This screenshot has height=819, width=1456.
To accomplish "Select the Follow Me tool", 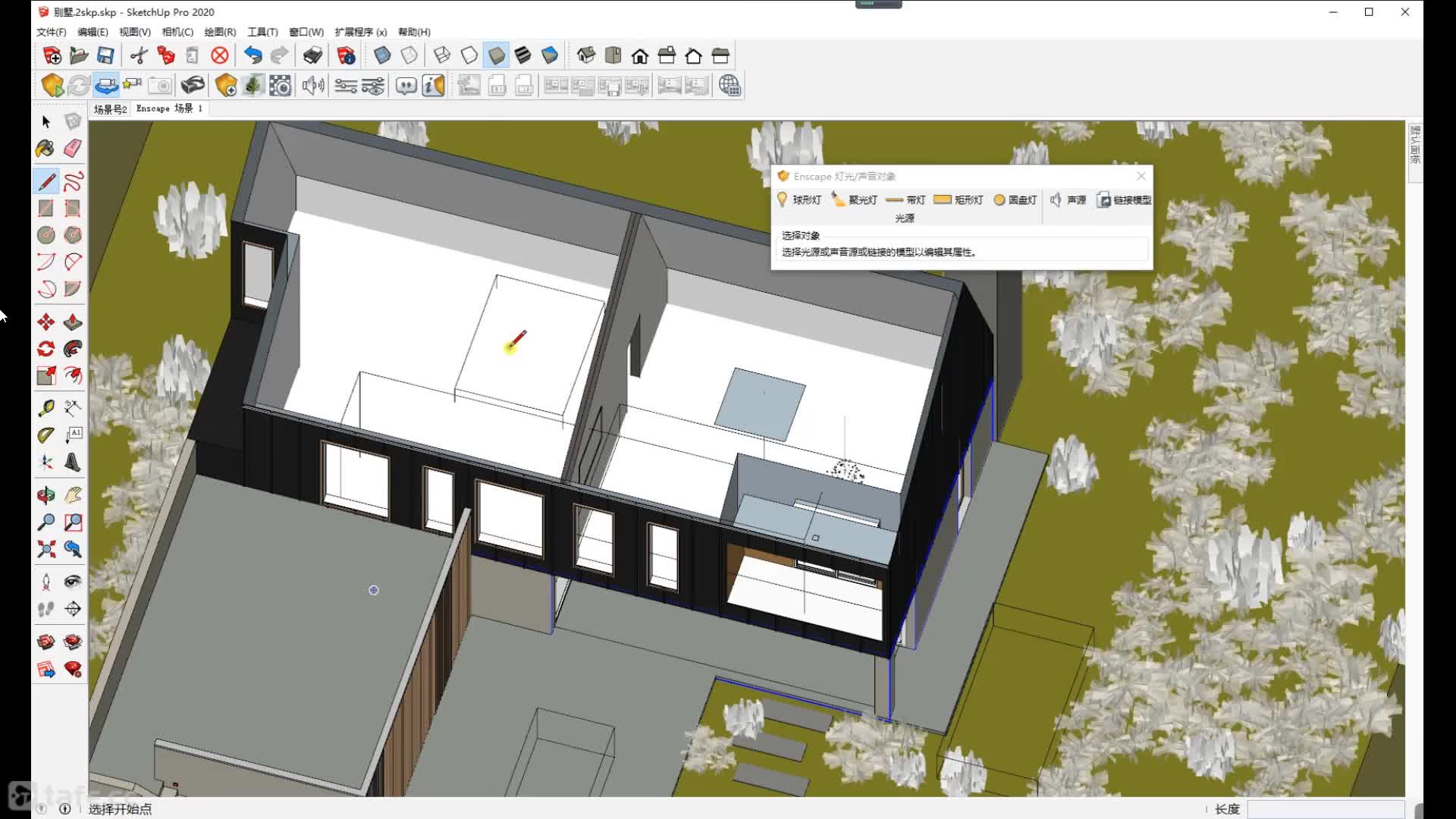I will (73, 349).
